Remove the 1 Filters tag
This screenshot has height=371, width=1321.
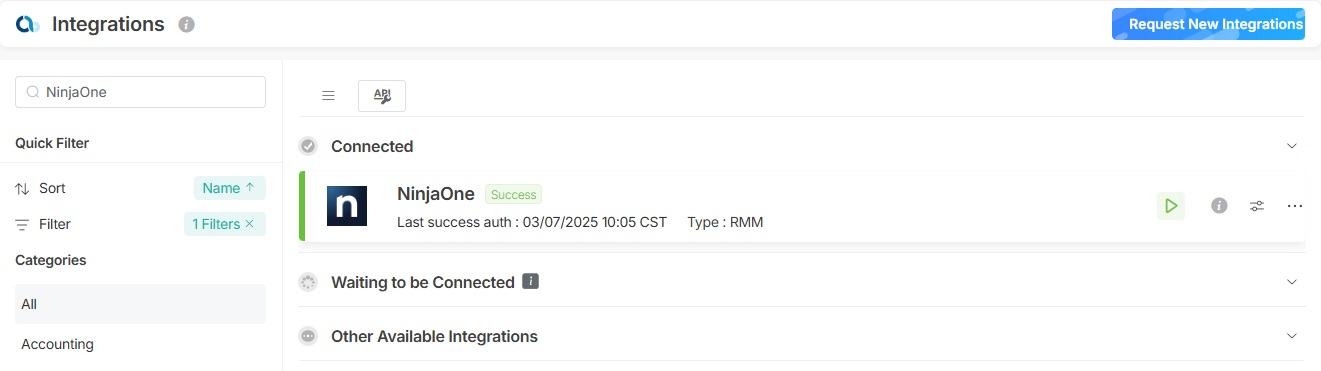pyautogui.click(x=249, y=224)
